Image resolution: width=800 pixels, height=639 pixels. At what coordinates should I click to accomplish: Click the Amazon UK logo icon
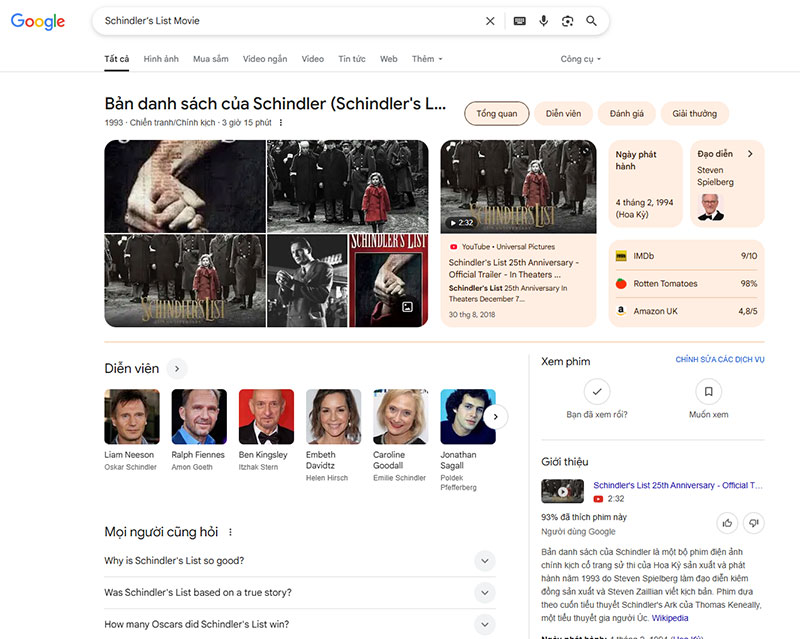(x=621, y=311)
